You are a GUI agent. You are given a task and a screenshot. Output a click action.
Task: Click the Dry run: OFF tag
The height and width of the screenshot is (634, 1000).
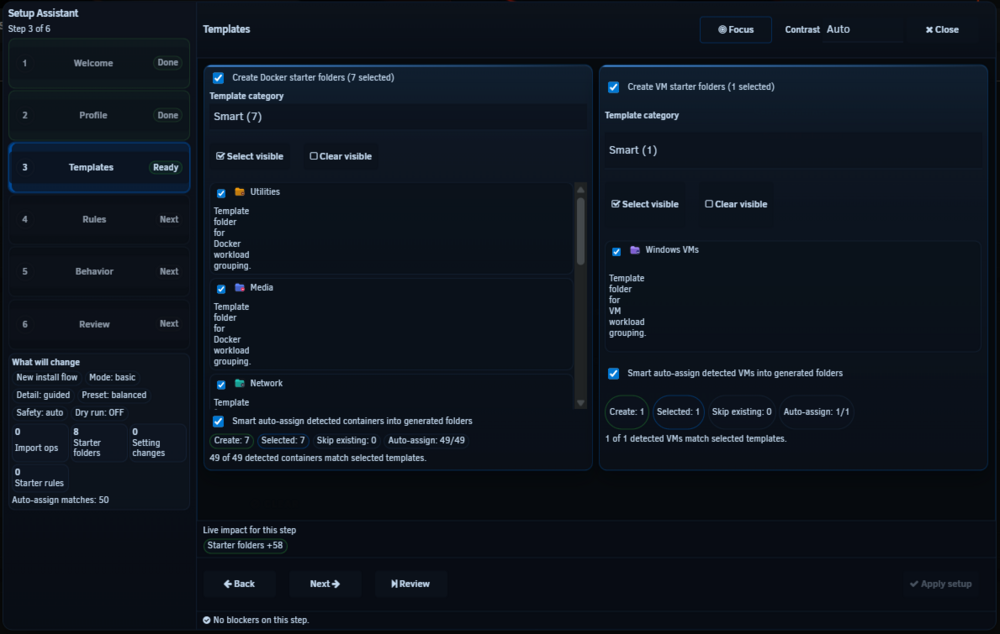99,413
